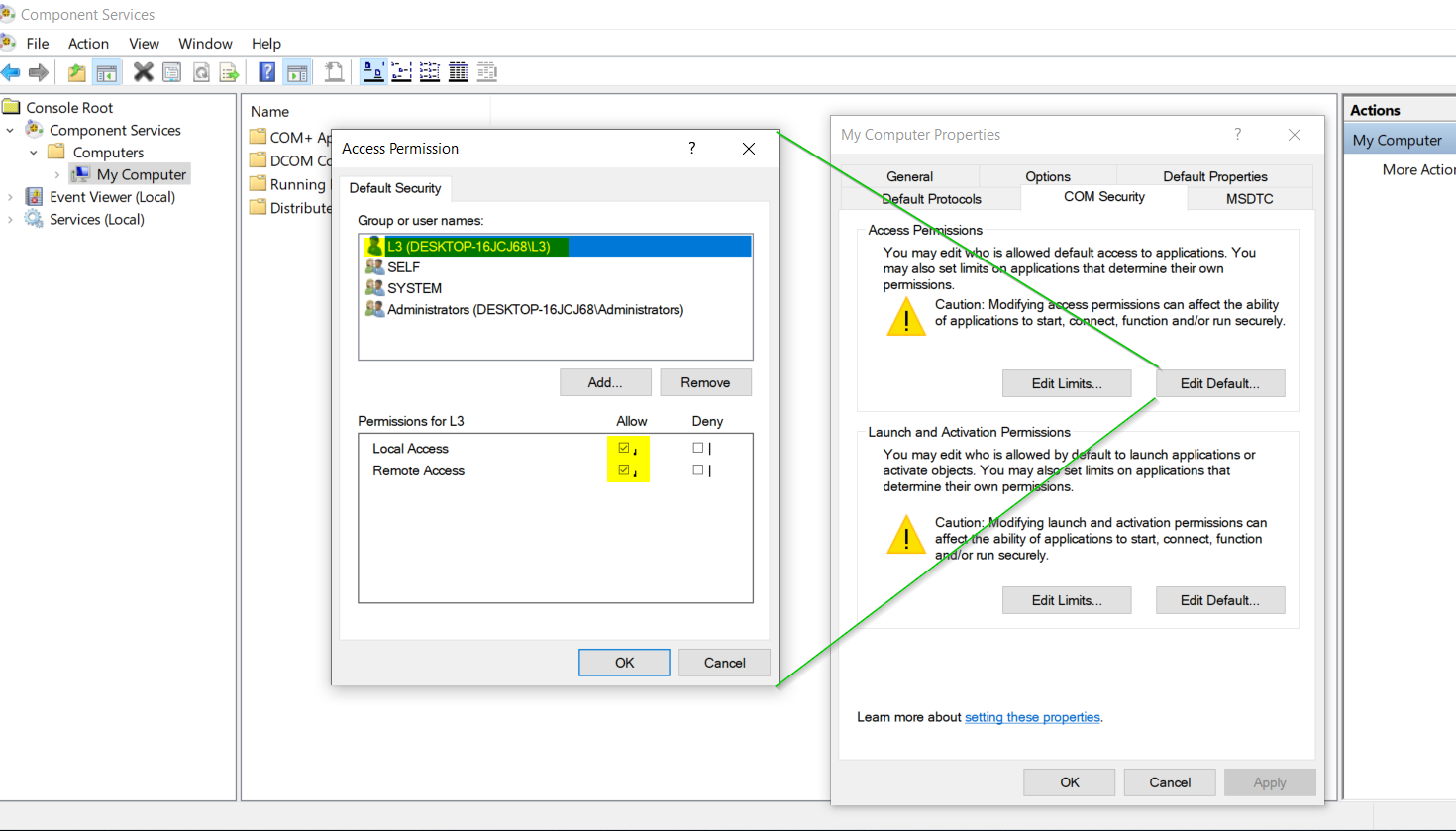Viewport: 1456px width, 831px height.
Task: Select the Running Processes folder icon
Action: 259,184
